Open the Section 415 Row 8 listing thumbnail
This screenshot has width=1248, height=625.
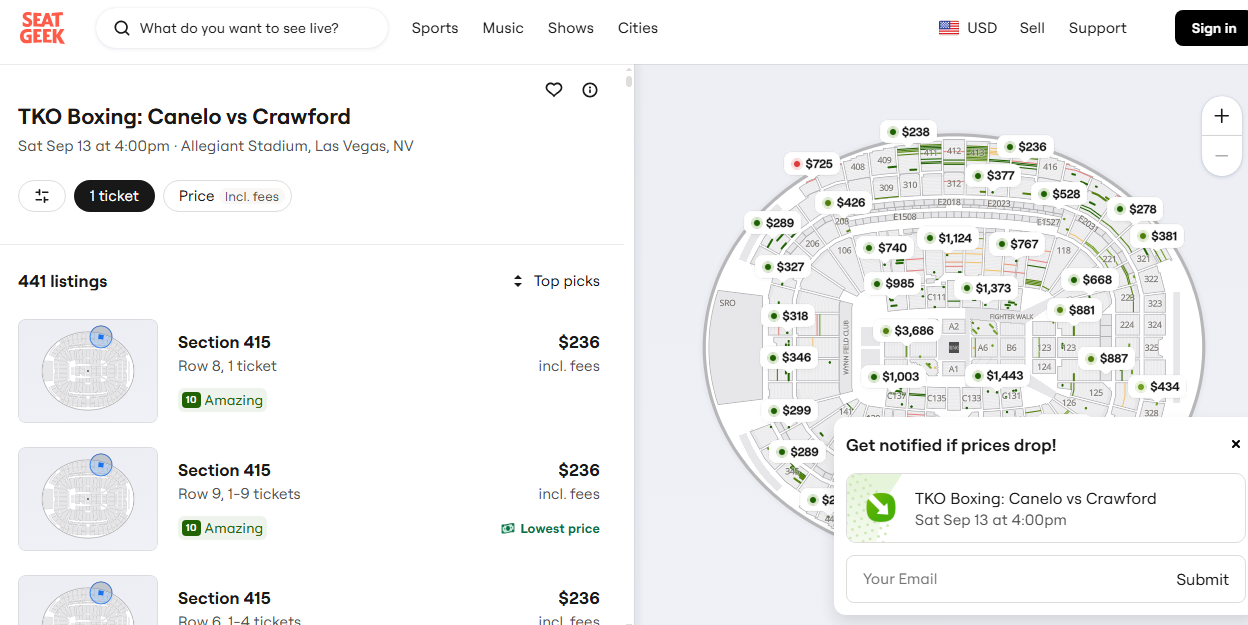[88, 371]
